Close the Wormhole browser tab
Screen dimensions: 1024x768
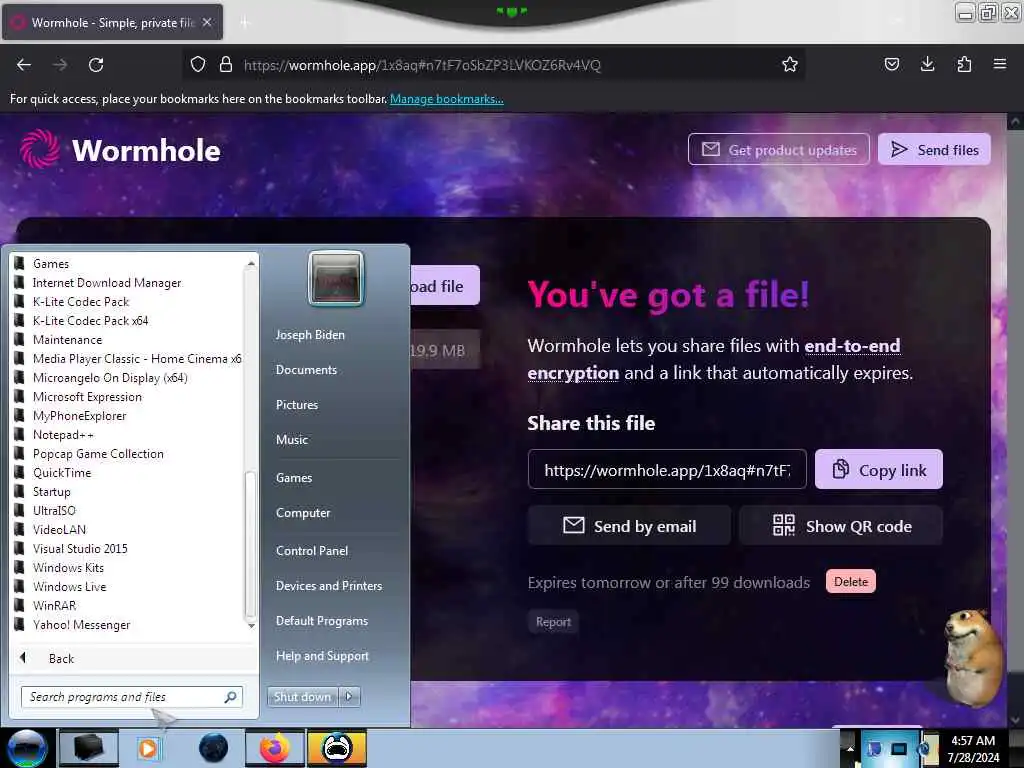[x=207, y=22]
